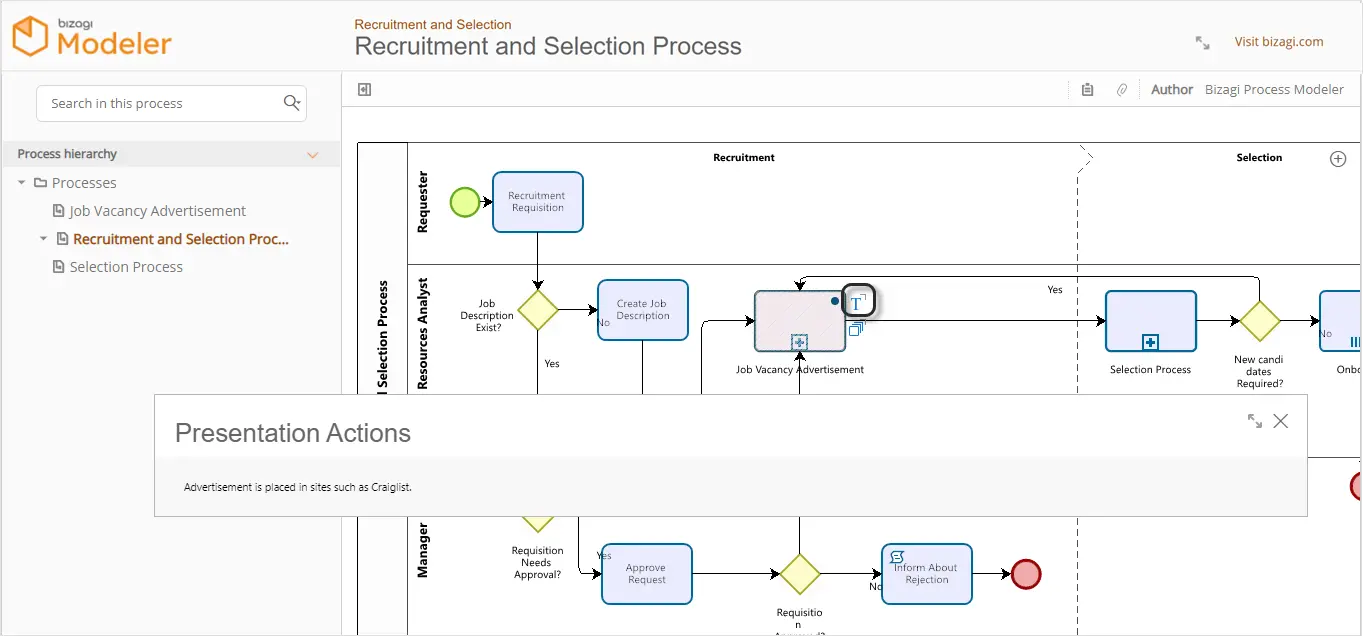This screenshot has height=636, width=1363.
Task: Click the Advertisement is placed in sites text
Action: [x=298, y=487]
